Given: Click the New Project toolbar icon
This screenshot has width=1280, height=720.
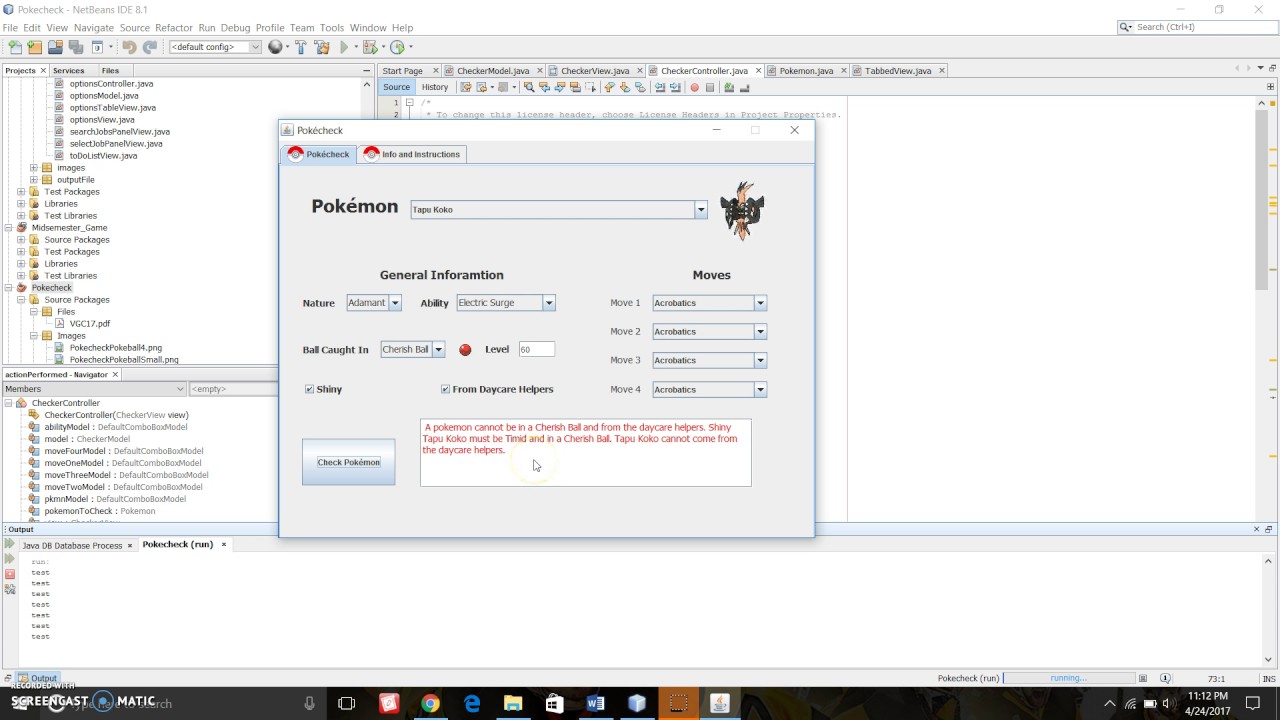Looking at the screenshot, I should [35, 47].
